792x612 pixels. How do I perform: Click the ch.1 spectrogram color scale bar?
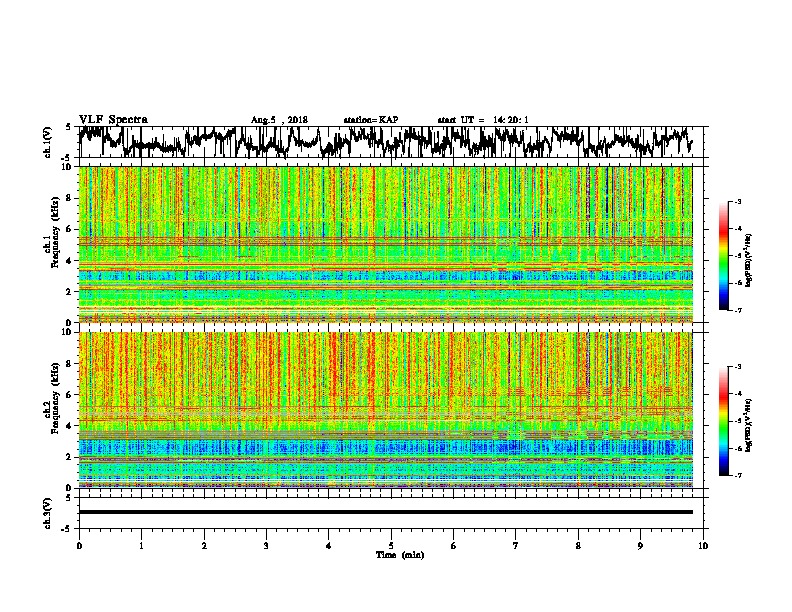click(723, 256)
